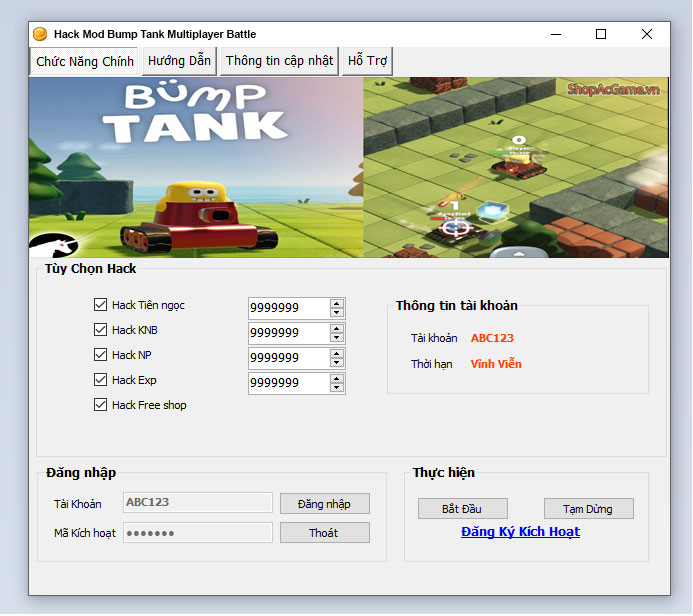Open the Hướng Dẫn tab

179,61
